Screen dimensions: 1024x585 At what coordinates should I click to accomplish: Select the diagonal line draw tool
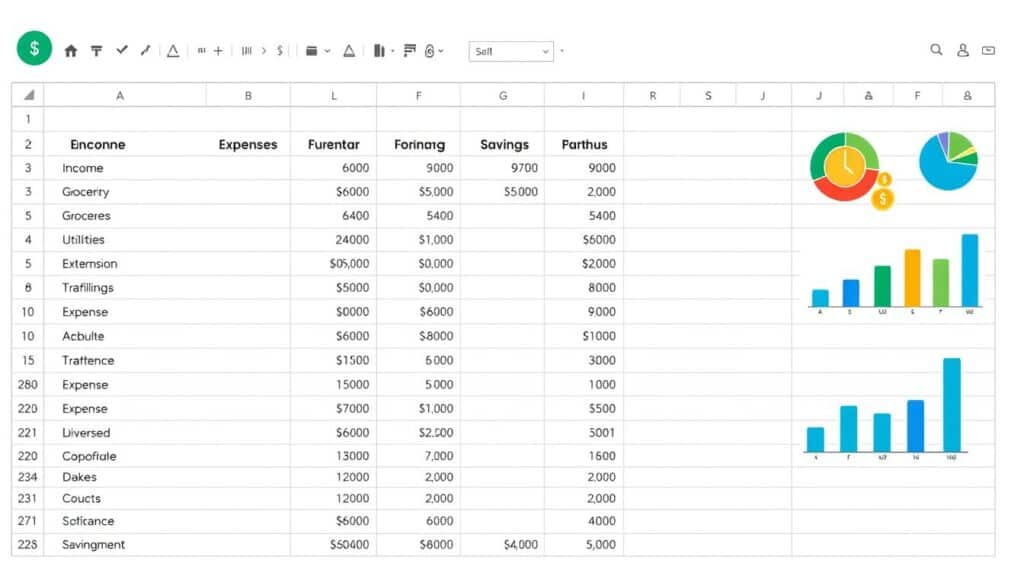coord(145,50)
